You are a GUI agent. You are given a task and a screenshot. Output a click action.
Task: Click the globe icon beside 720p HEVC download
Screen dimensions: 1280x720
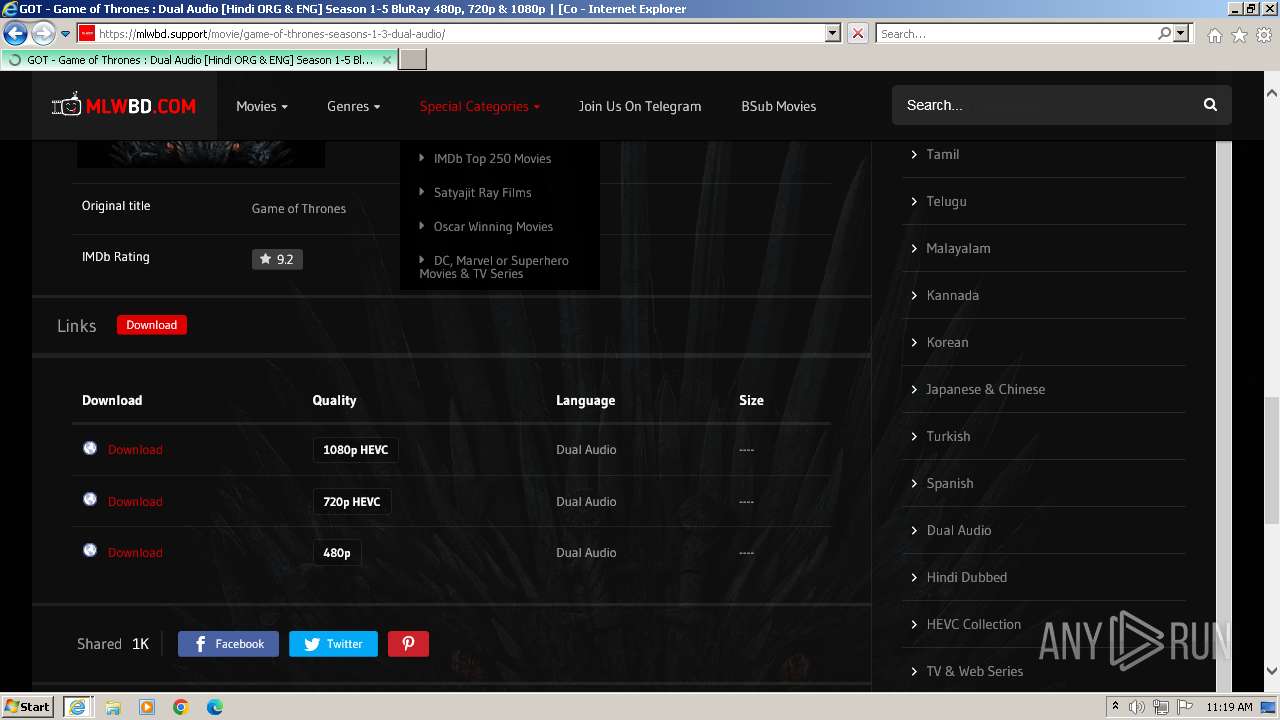90,500
